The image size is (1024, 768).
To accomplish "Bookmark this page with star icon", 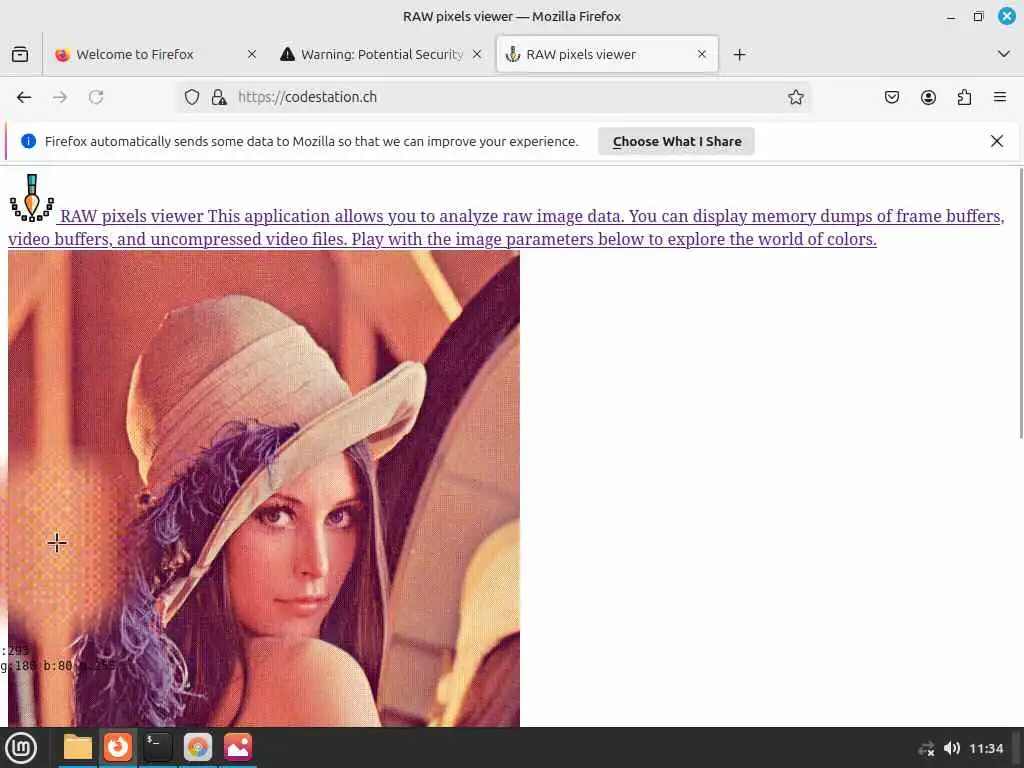I will pyautogui.click(x=795, y=97).
